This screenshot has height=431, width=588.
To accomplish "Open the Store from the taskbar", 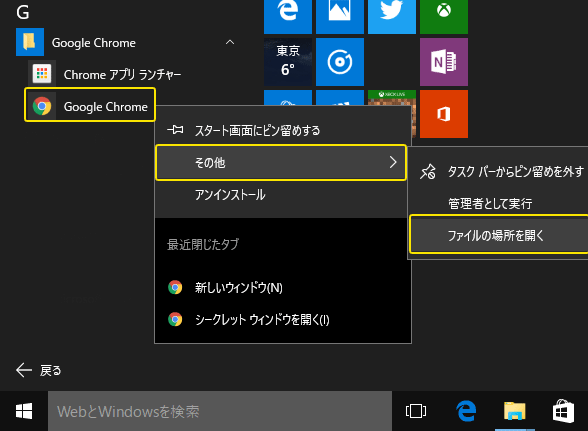I will click(x=563, y=411).
